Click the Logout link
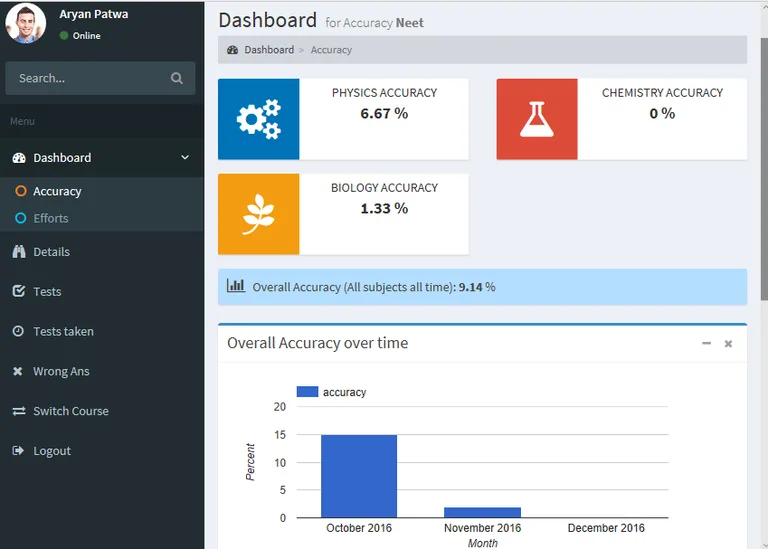The width and height of the screenshot is (768, 549). tap(51, 451)
